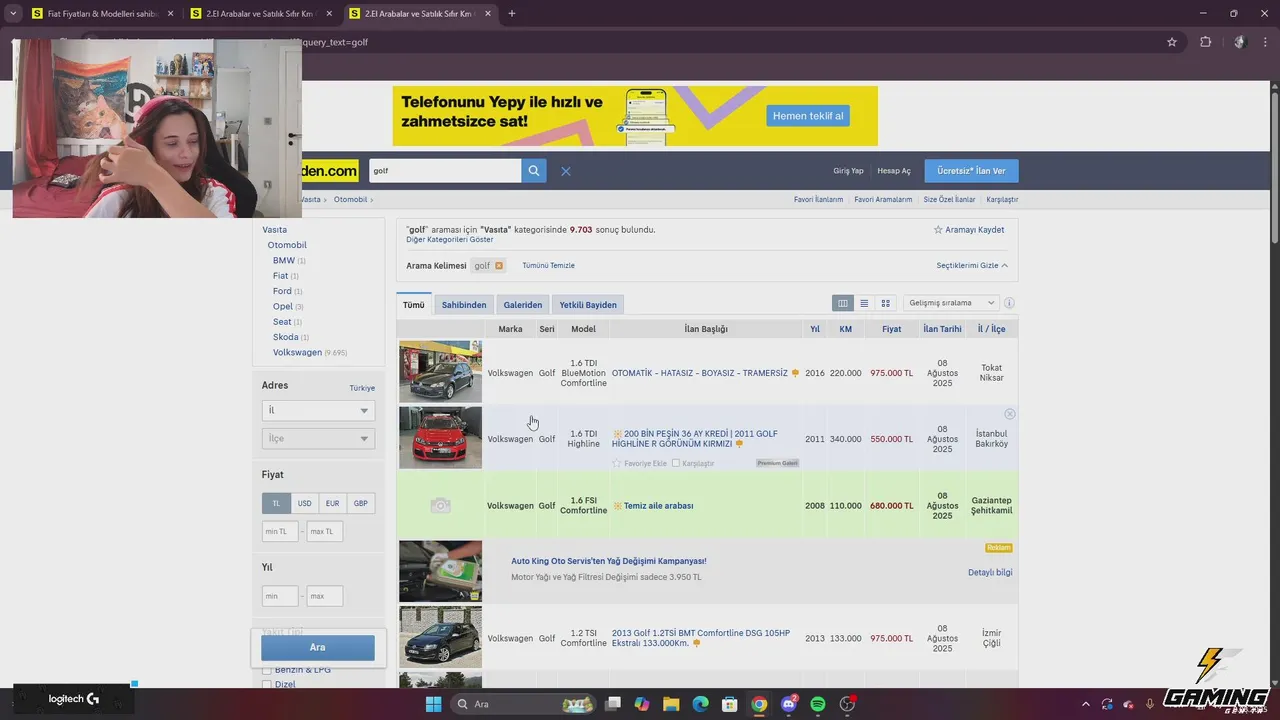
Task: Open OBS Studio from the taskbar
Action: (848, 704)
